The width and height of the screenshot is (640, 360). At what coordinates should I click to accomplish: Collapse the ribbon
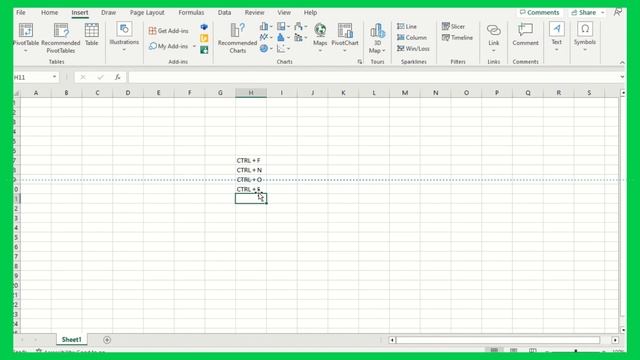point(622,62)
